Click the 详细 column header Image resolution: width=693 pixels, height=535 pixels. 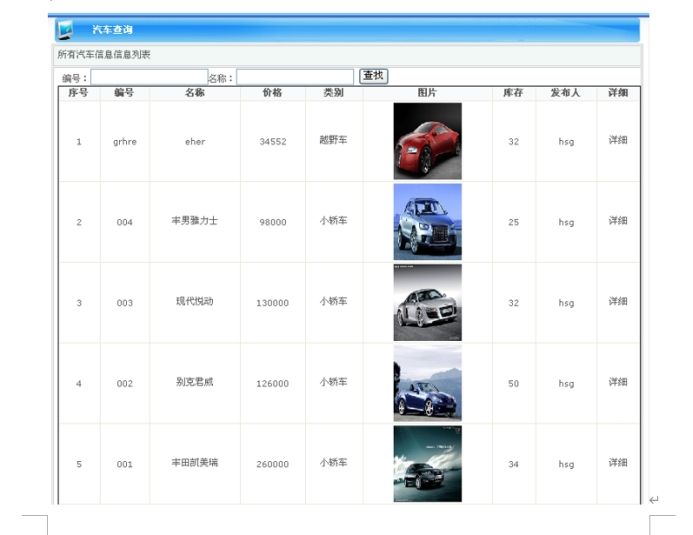click(x=618, y=93)
